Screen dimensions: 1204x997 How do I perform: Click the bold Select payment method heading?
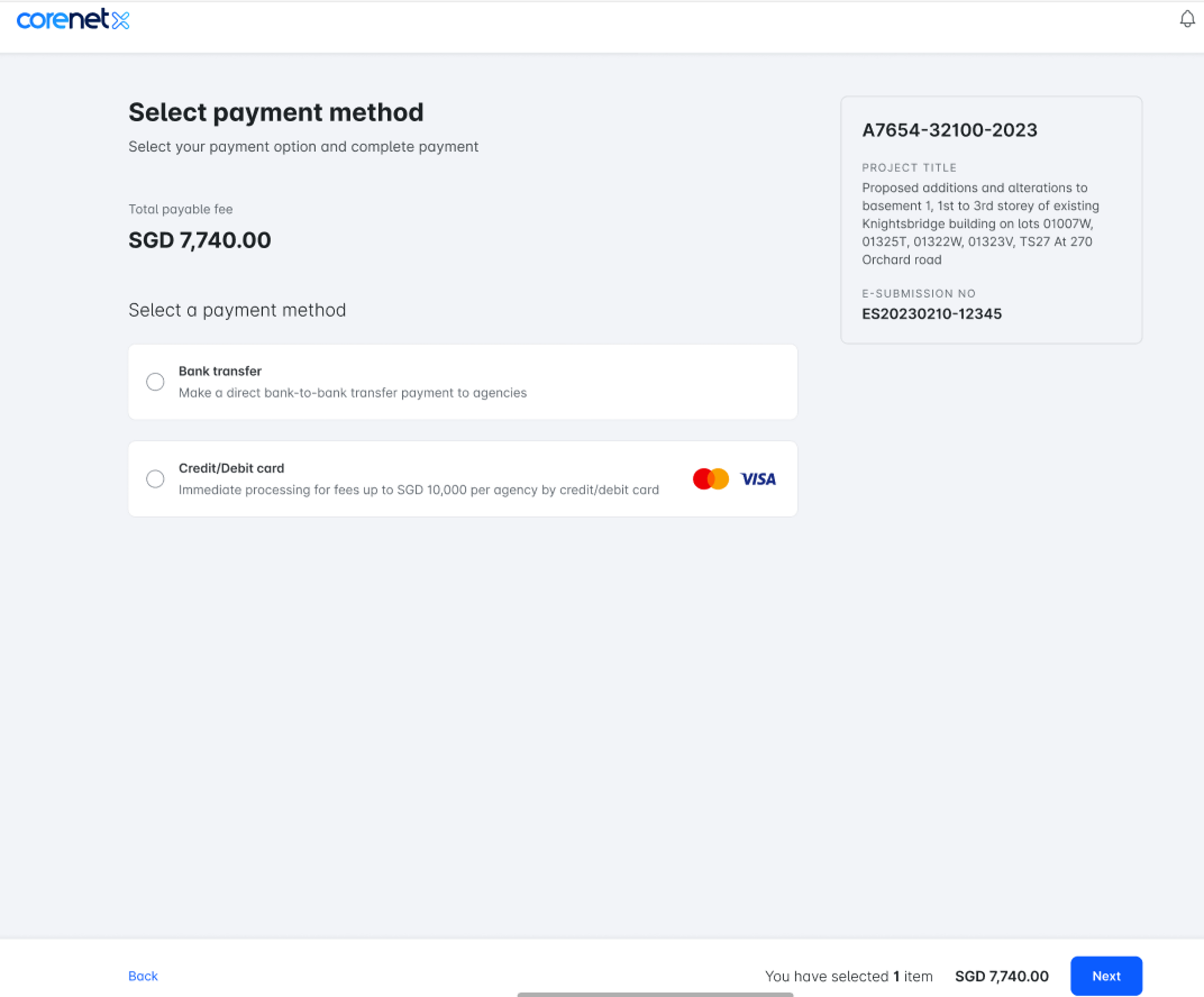tap(276, 112)
